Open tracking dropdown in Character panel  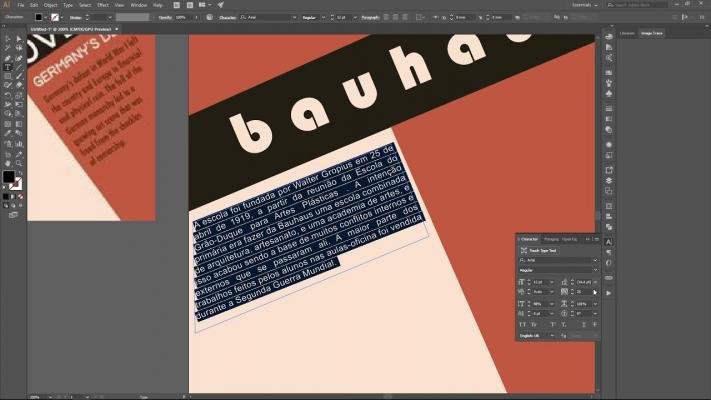[x=595, y=292]
